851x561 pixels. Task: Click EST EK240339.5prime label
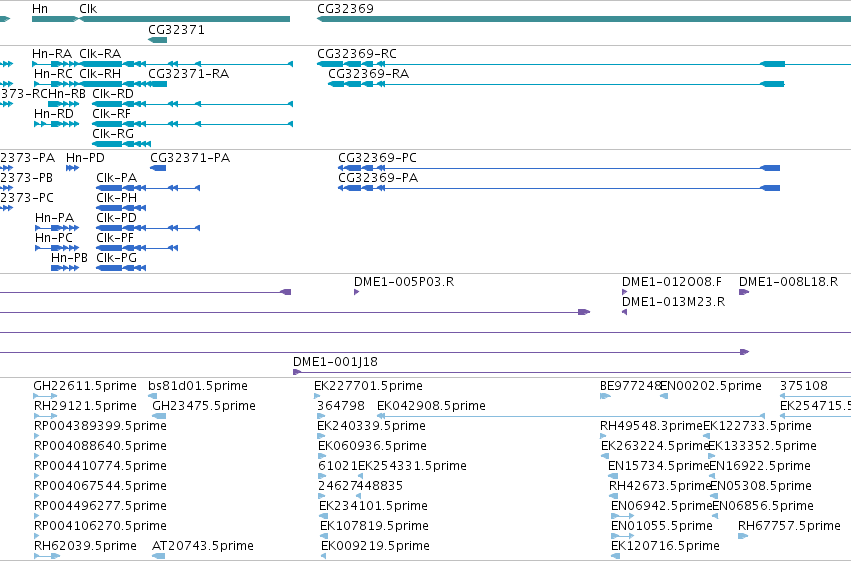pyautogui.click(x=371, y=426)
